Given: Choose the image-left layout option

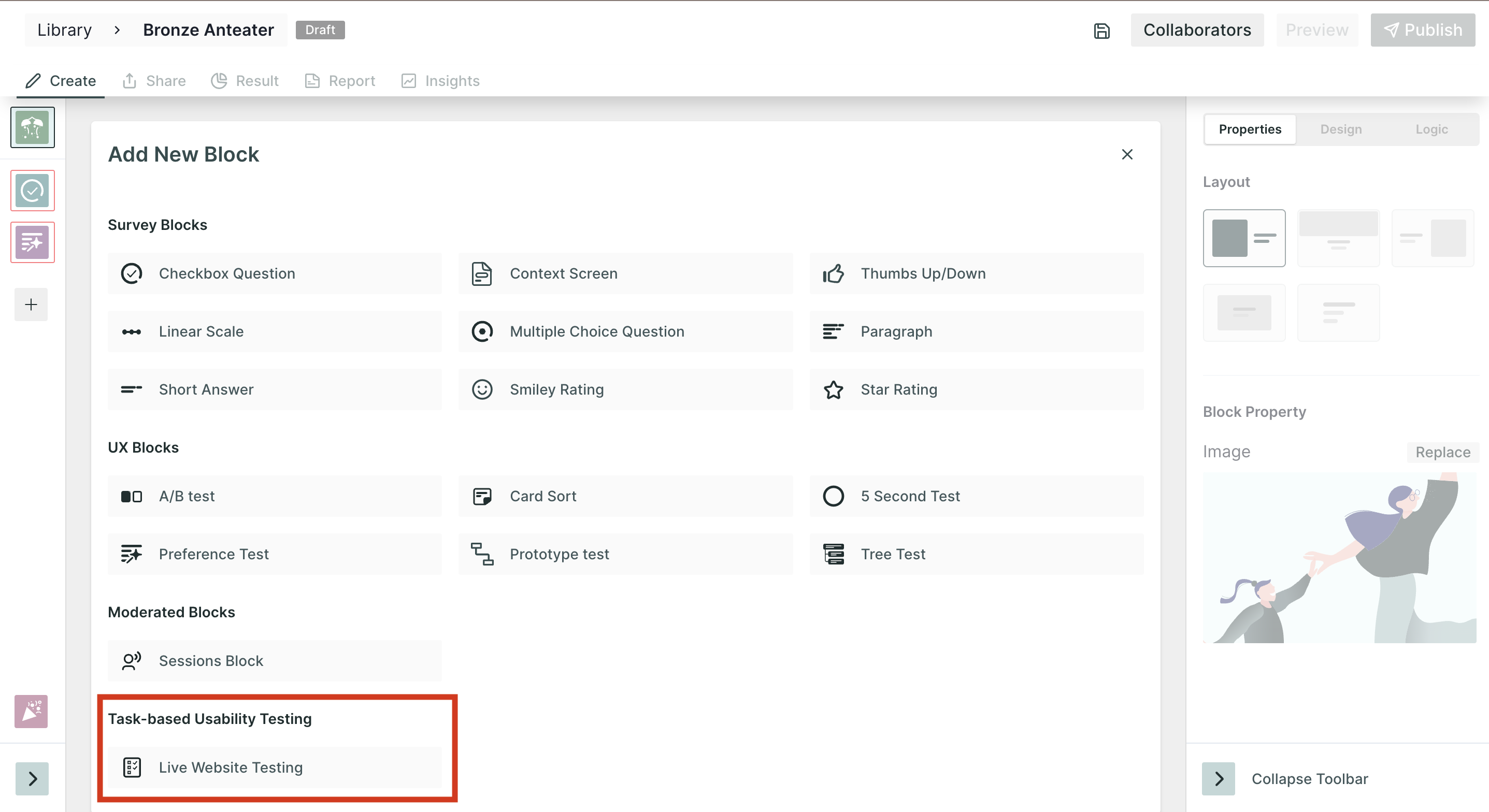Looking at the screenshot, I should [x=1244, y=238].
